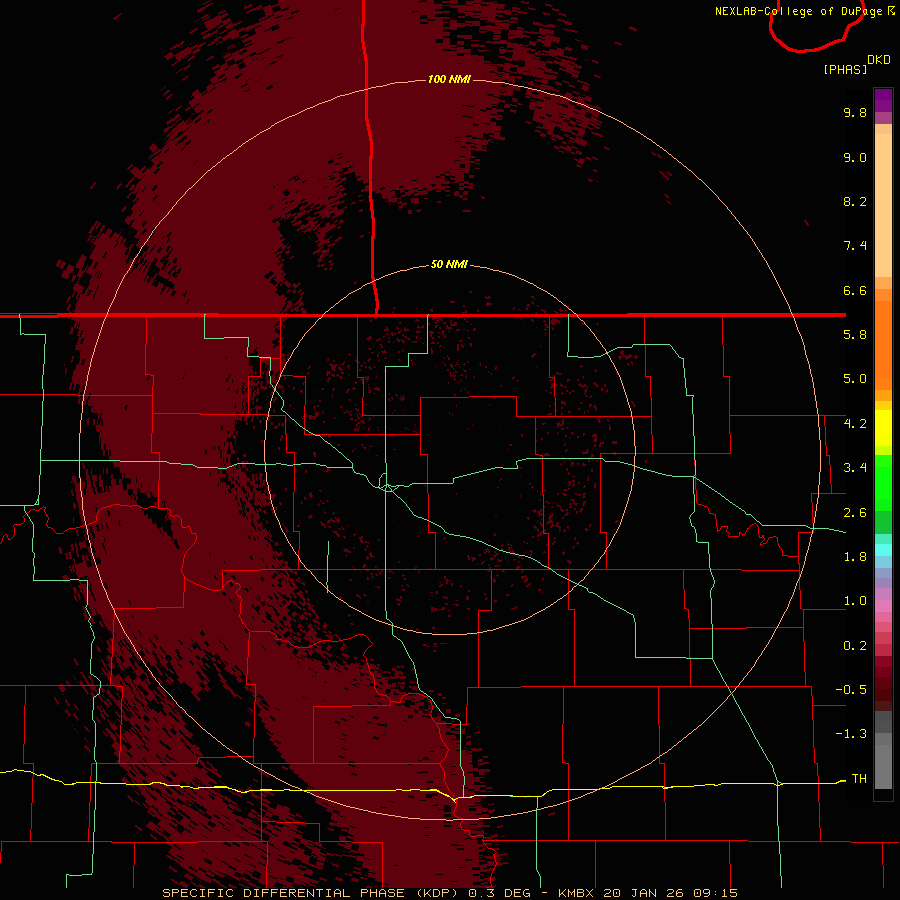Click the 2.6 legend value
Screen dimensions: 900x900
click(x=855, y=513)
